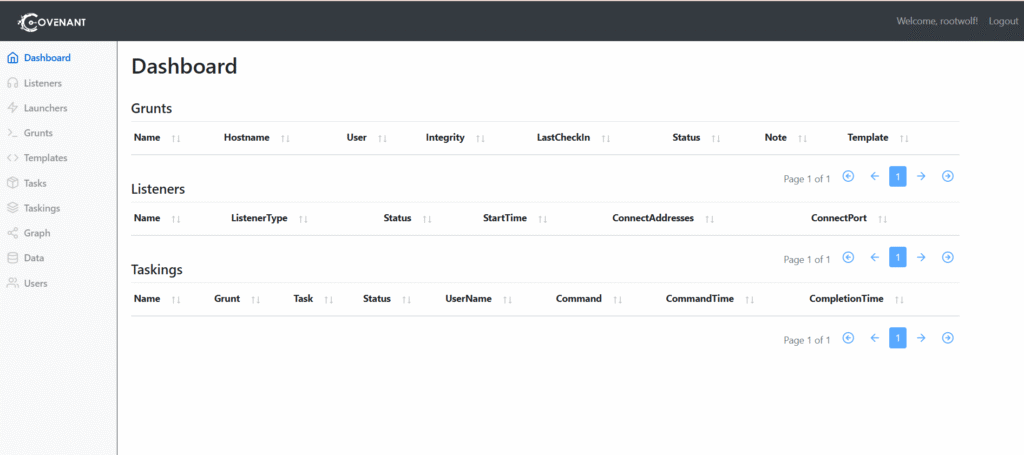Screen dimensions: 1024x455
Task: Click the Launchers lightning bolt icon
Action: pos(12,108)
